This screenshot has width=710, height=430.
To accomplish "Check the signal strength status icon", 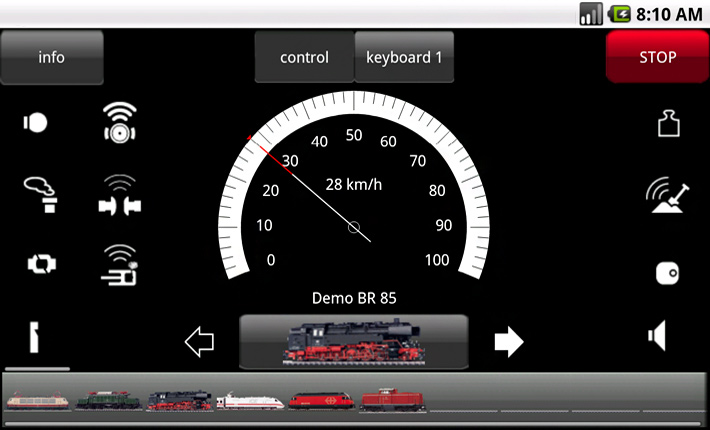I will 590,14.
